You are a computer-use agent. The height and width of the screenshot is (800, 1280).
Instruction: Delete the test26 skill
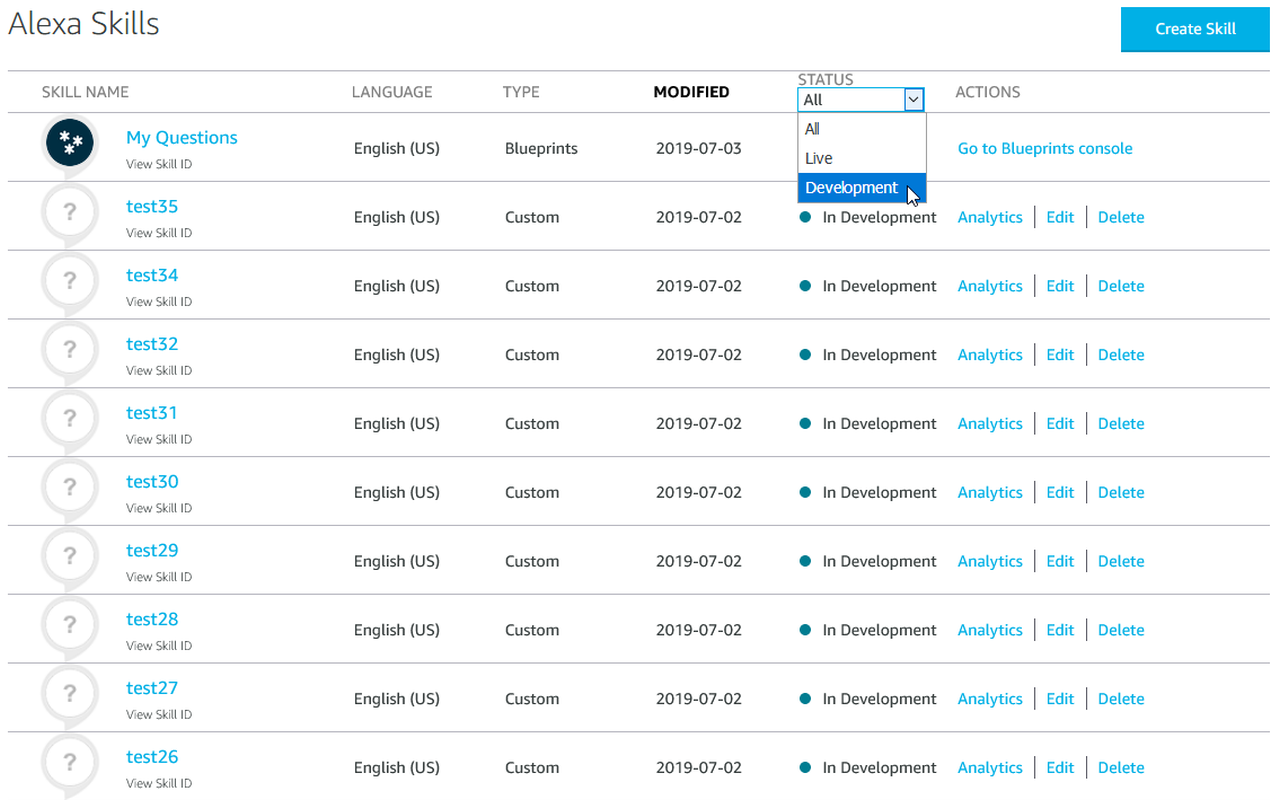tap(1121, 768)
